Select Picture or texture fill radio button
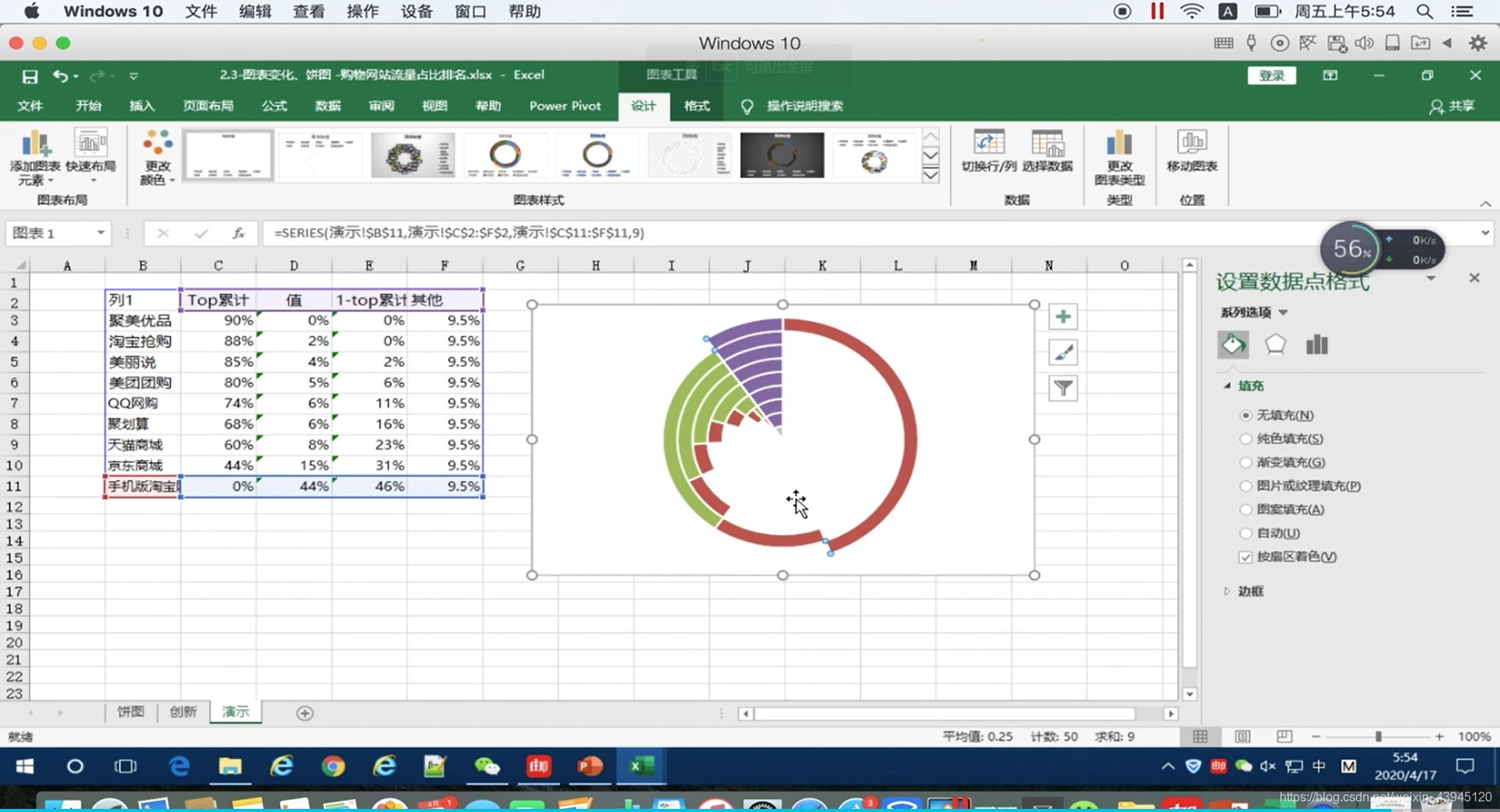This screenshot has height=812, width=1500. (1245, 486)
